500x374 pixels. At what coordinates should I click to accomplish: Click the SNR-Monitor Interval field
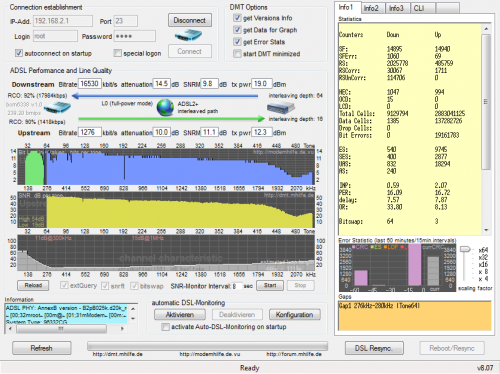coord(236,286)
